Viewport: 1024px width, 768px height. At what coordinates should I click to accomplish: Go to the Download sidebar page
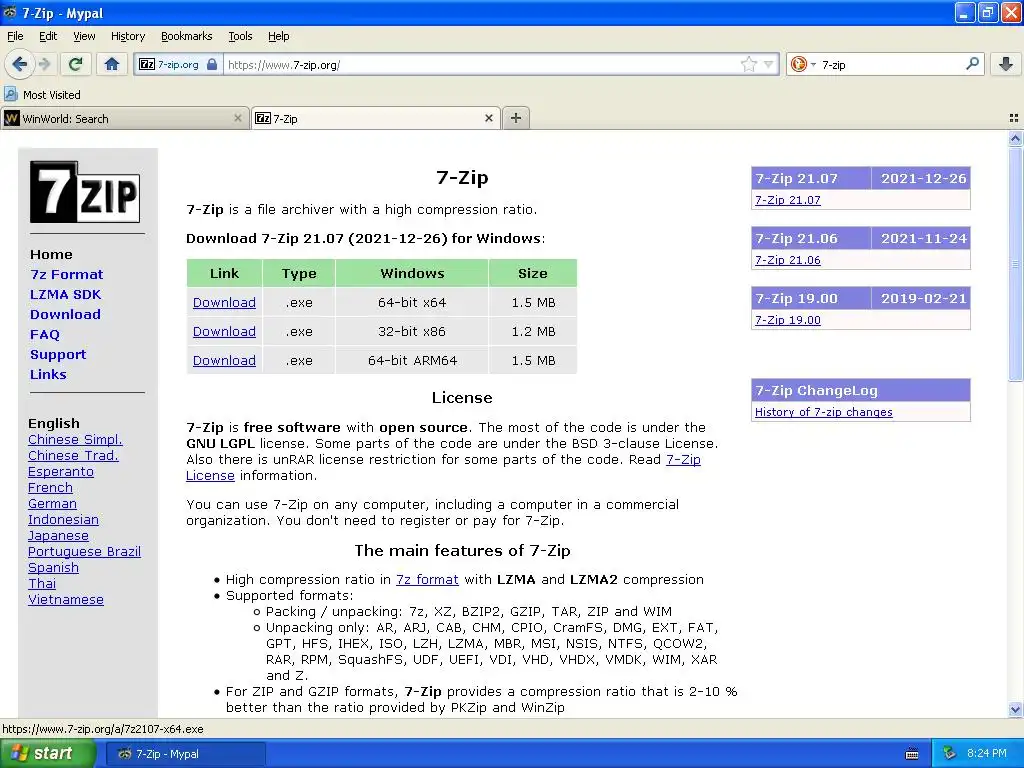coord(65,314)
